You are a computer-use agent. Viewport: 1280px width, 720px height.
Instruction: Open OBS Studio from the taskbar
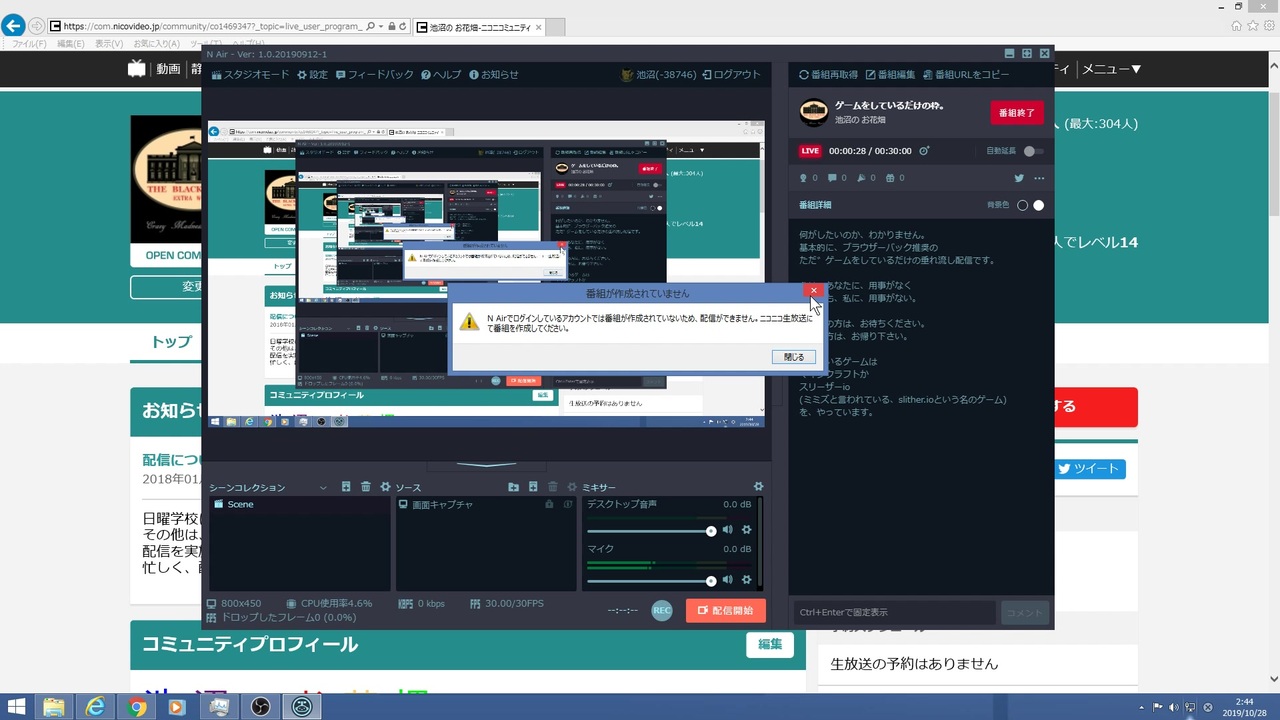coord(260,707)
